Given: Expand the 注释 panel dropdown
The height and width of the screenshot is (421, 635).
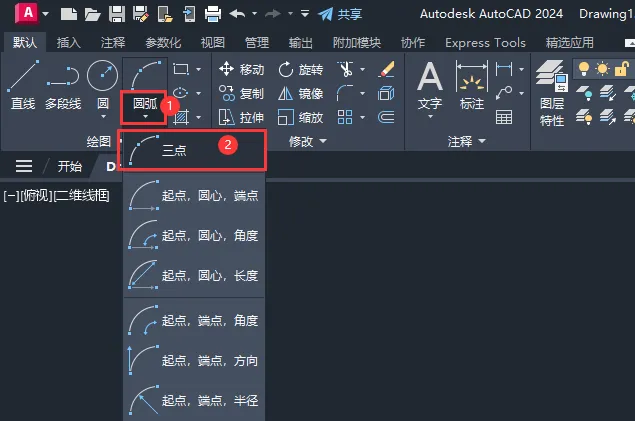Looking at the screenshot, I should click(466, 141).
